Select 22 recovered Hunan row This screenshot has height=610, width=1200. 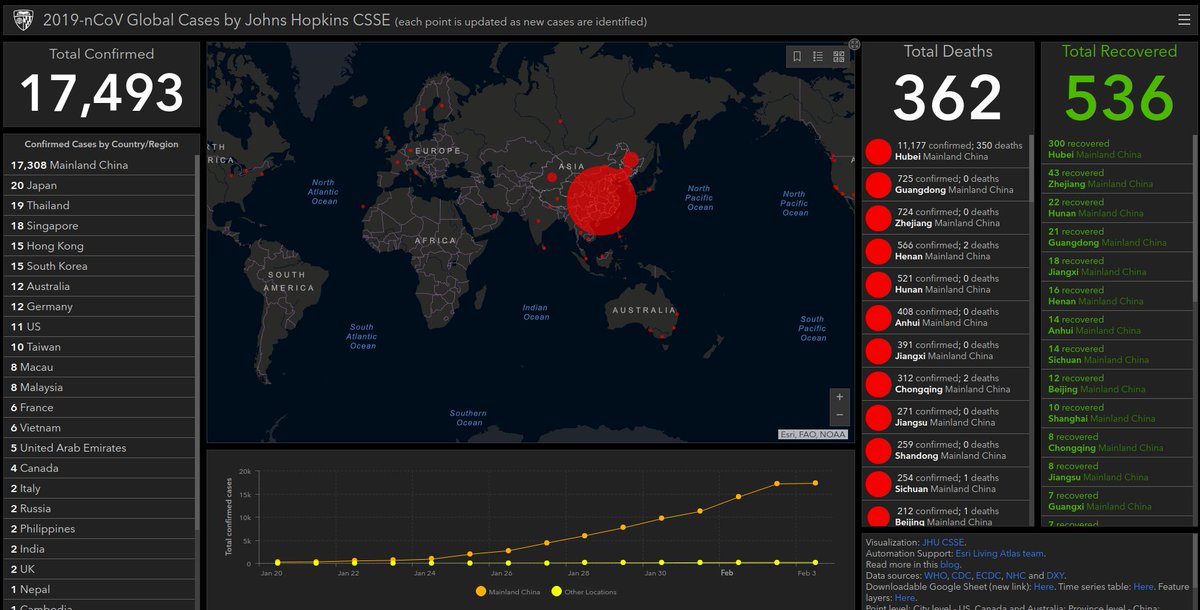click(1116, 207)
